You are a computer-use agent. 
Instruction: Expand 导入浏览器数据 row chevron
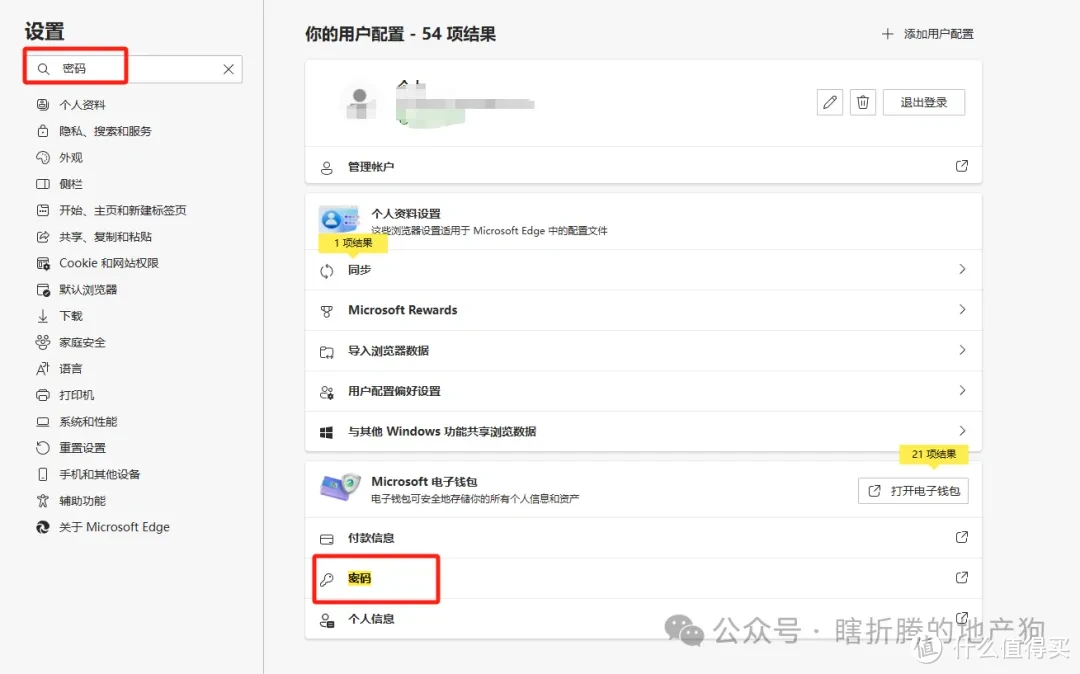tap(962, 350)
